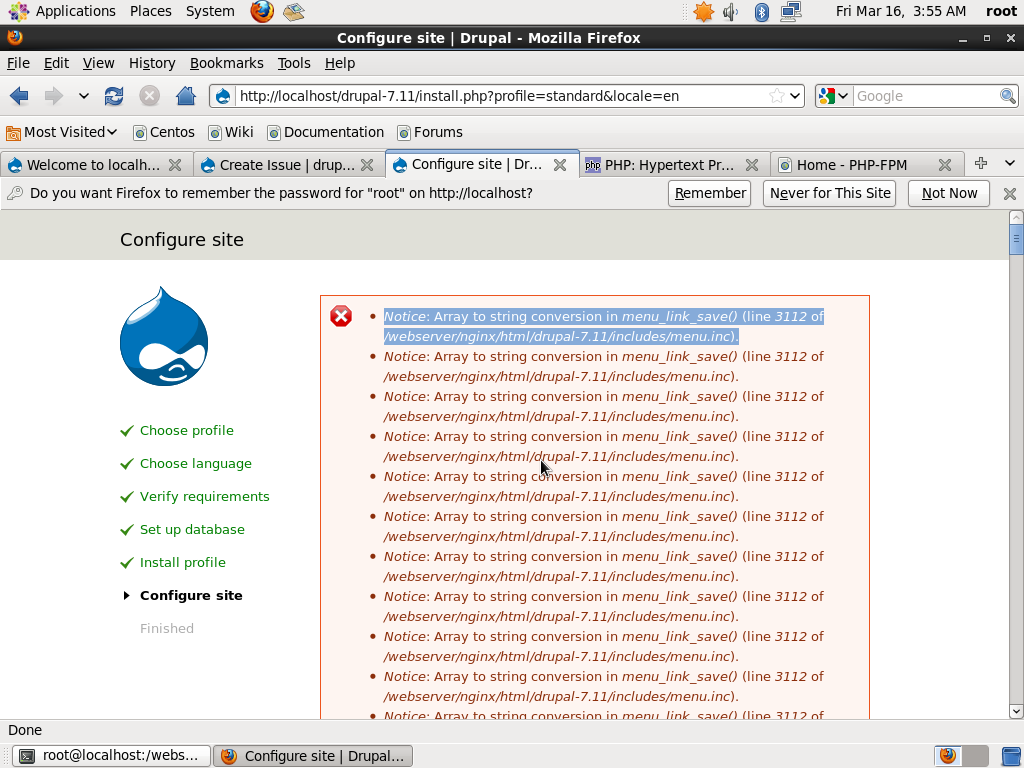
Task: Open a new tab with plus icon
Action: click(981, 164)
